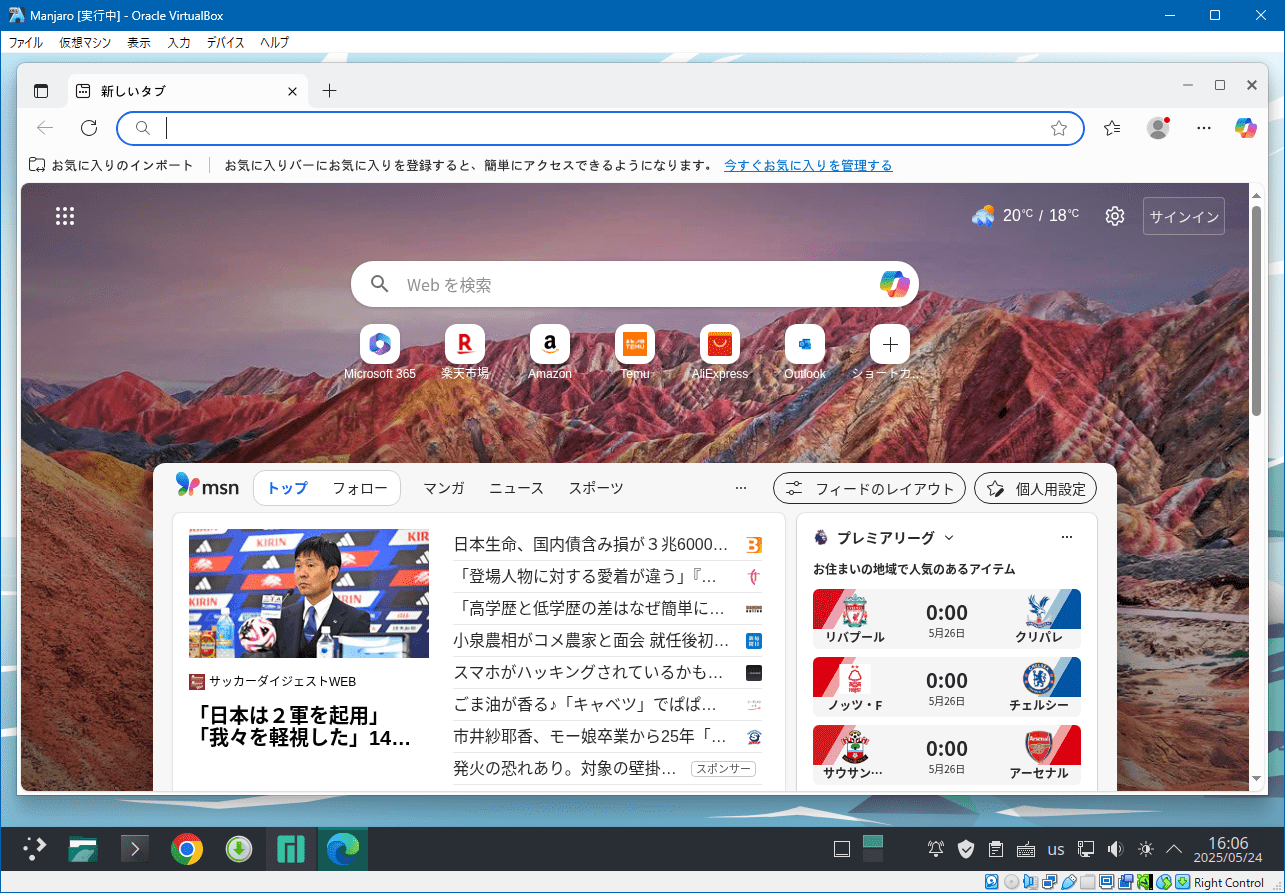Open the tab actions menu icon
Image resolution: width=1285 pixels, height=893 pixels.
point(41,91)
